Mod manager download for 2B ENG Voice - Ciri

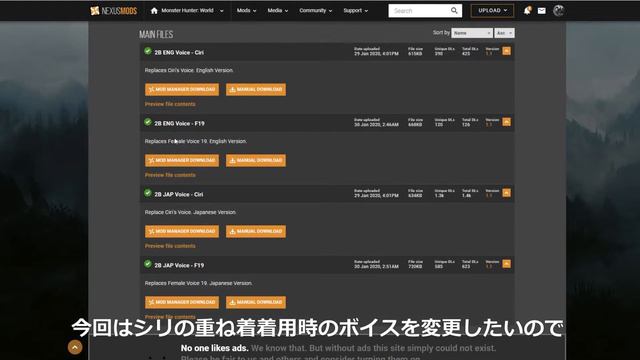(182, 89)
